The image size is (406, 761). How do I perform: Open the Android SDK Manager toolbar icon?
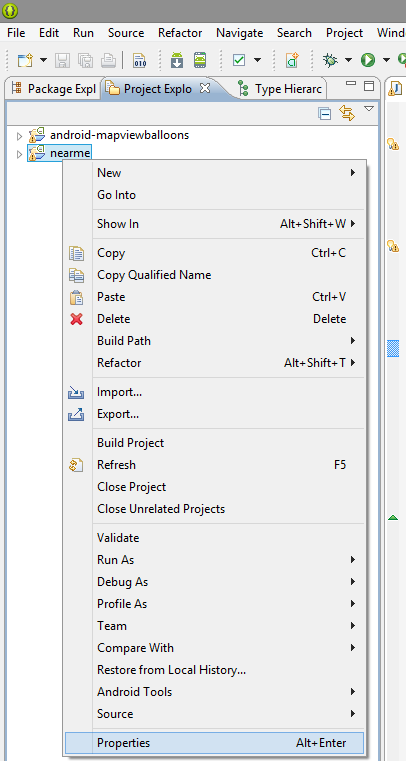[x=177, y=61]
